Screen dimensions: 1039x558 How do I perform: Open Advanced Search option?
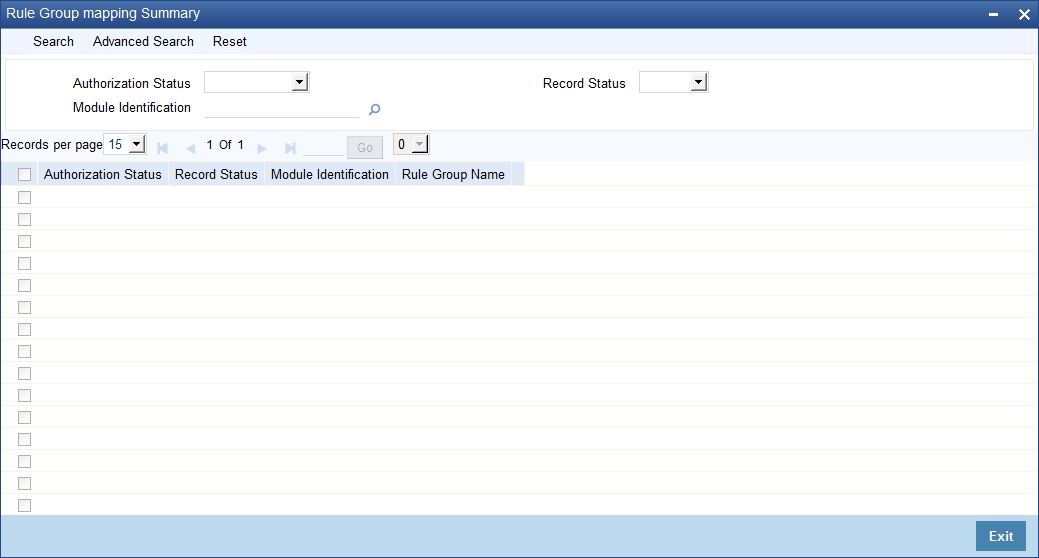pyautogui.click(x=143, y=41)
